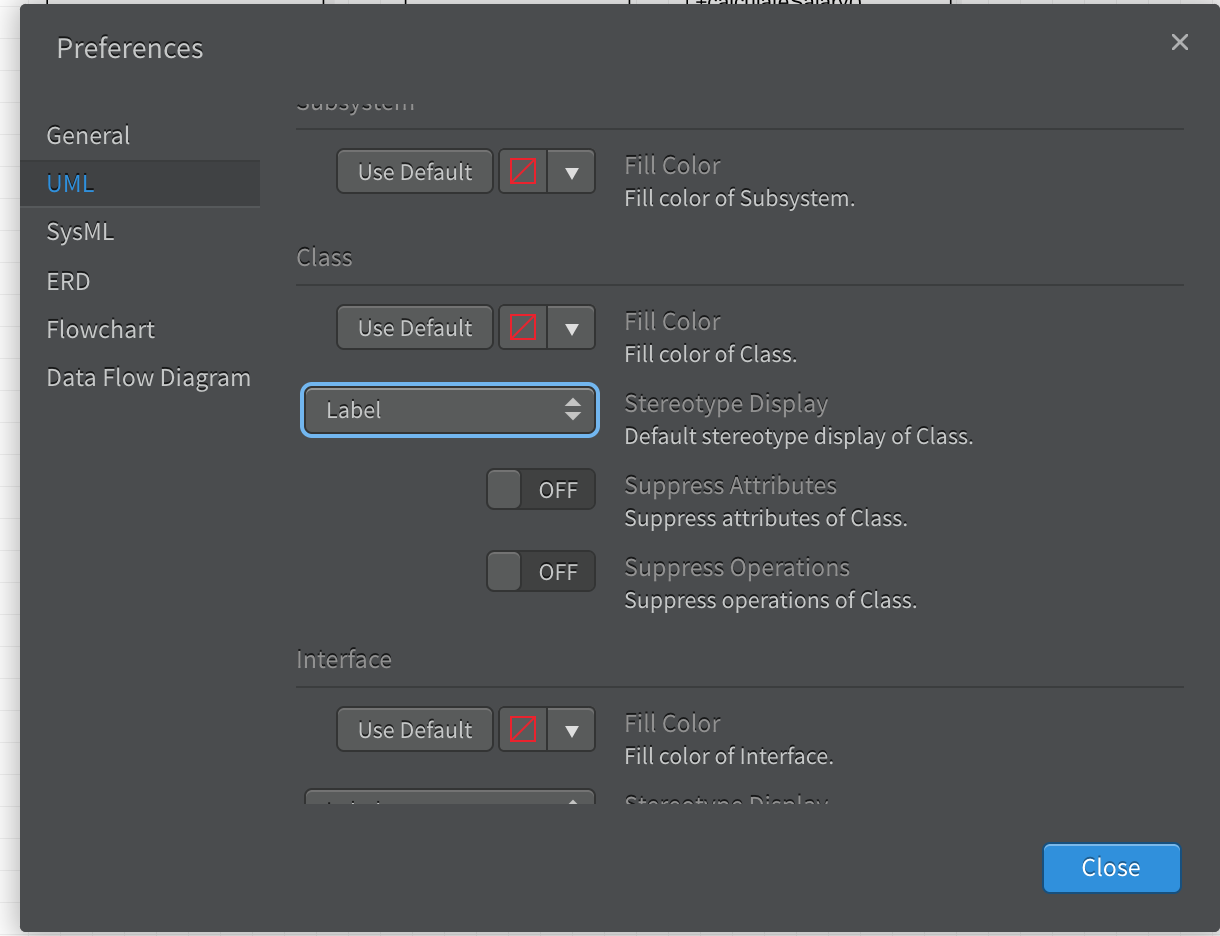Select the General preferences category
Image resolution: width=1220 pixels, height=936 pixels.
(88, 135)
